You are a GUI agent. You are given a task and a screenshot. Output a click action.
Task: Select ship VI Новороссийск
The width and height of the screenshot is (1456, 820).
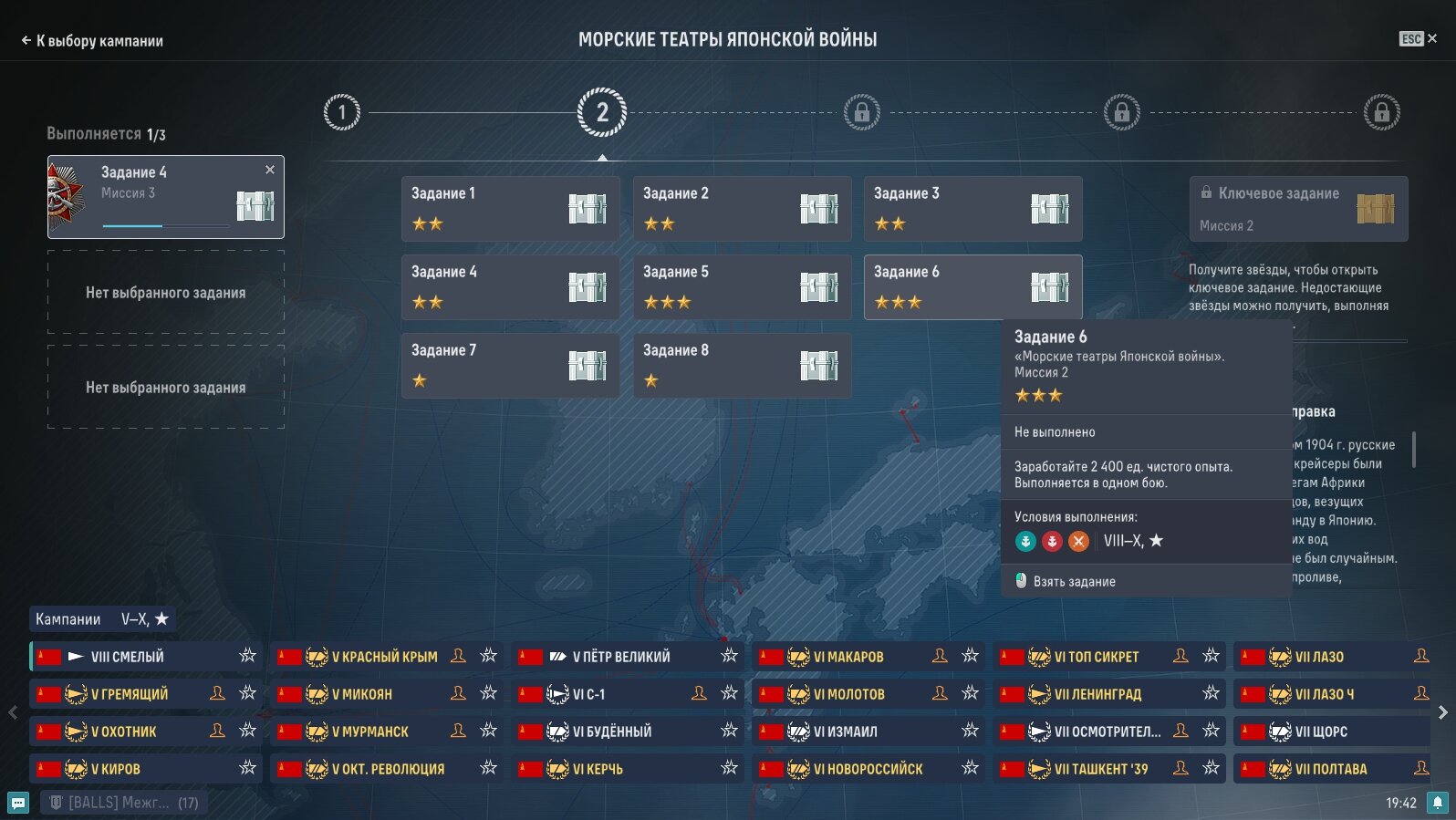point(868,768)
